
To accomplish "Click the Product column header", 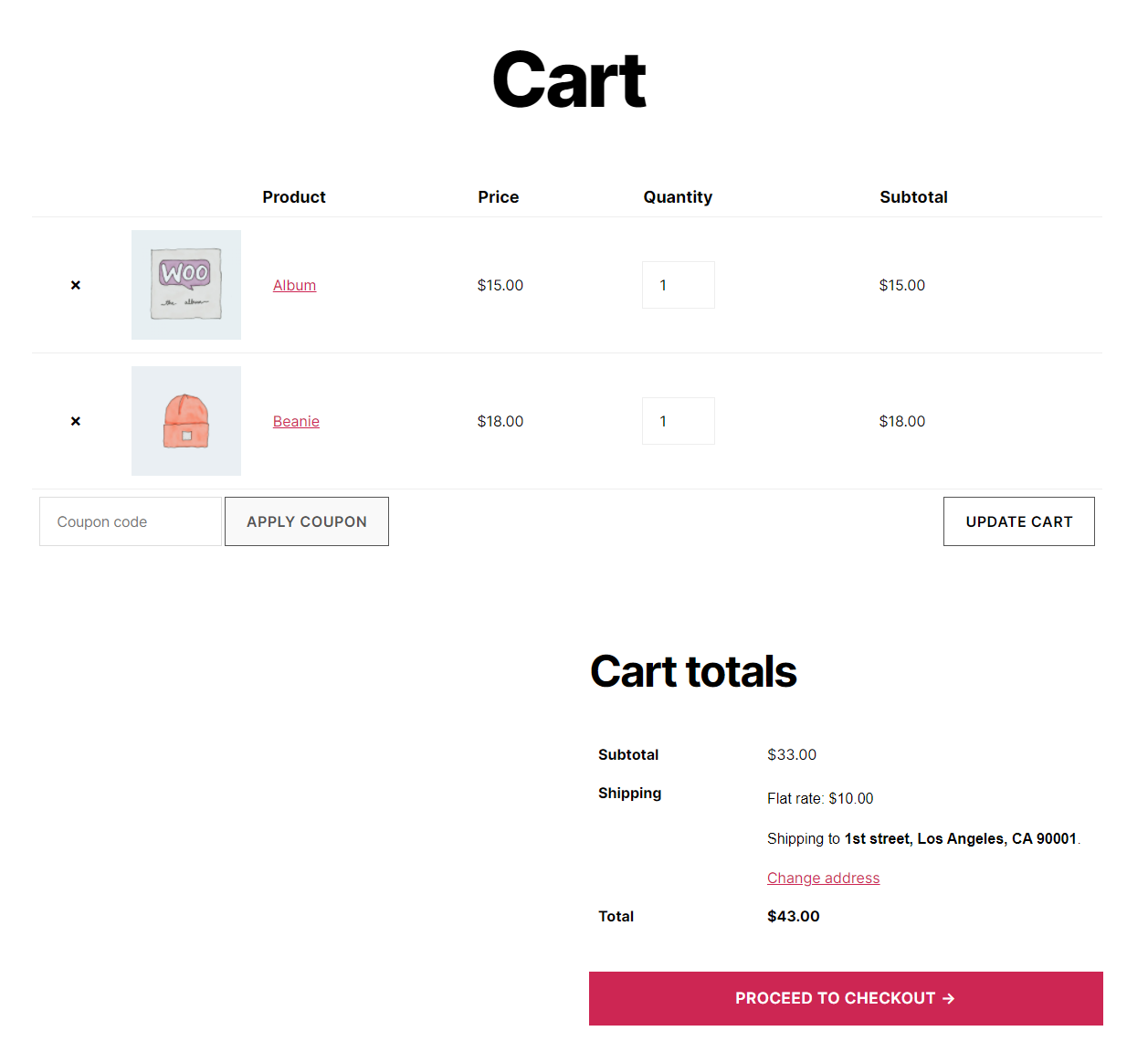I will (293, 196).
